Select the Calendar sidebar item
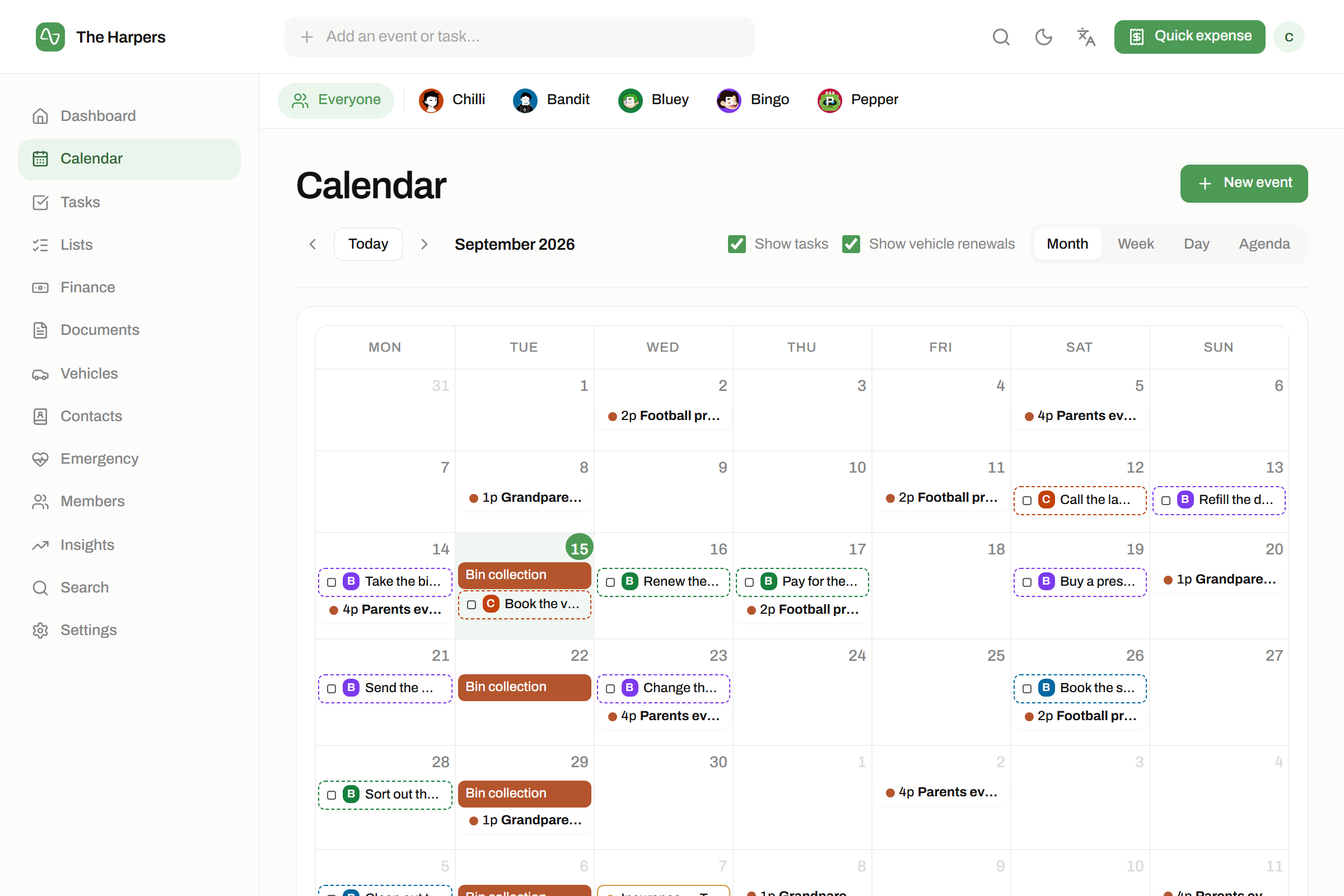The width and height of the screenshot is (1344, 896). pos(129,159)
